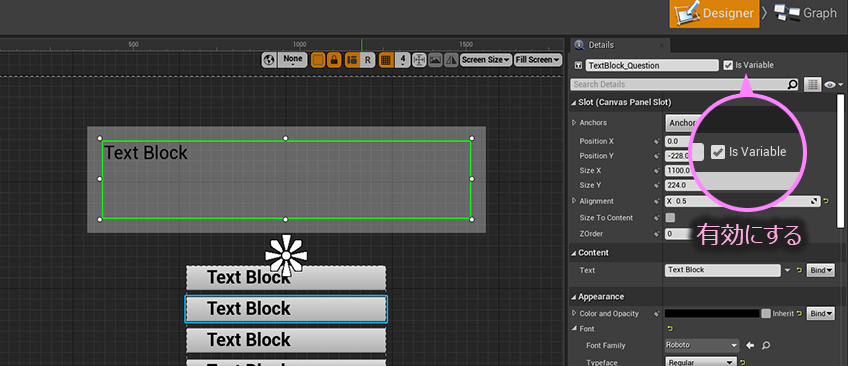Browse Font Family asset with magnifier icon
Screen dimensions: 848x366
coord(766,345)
